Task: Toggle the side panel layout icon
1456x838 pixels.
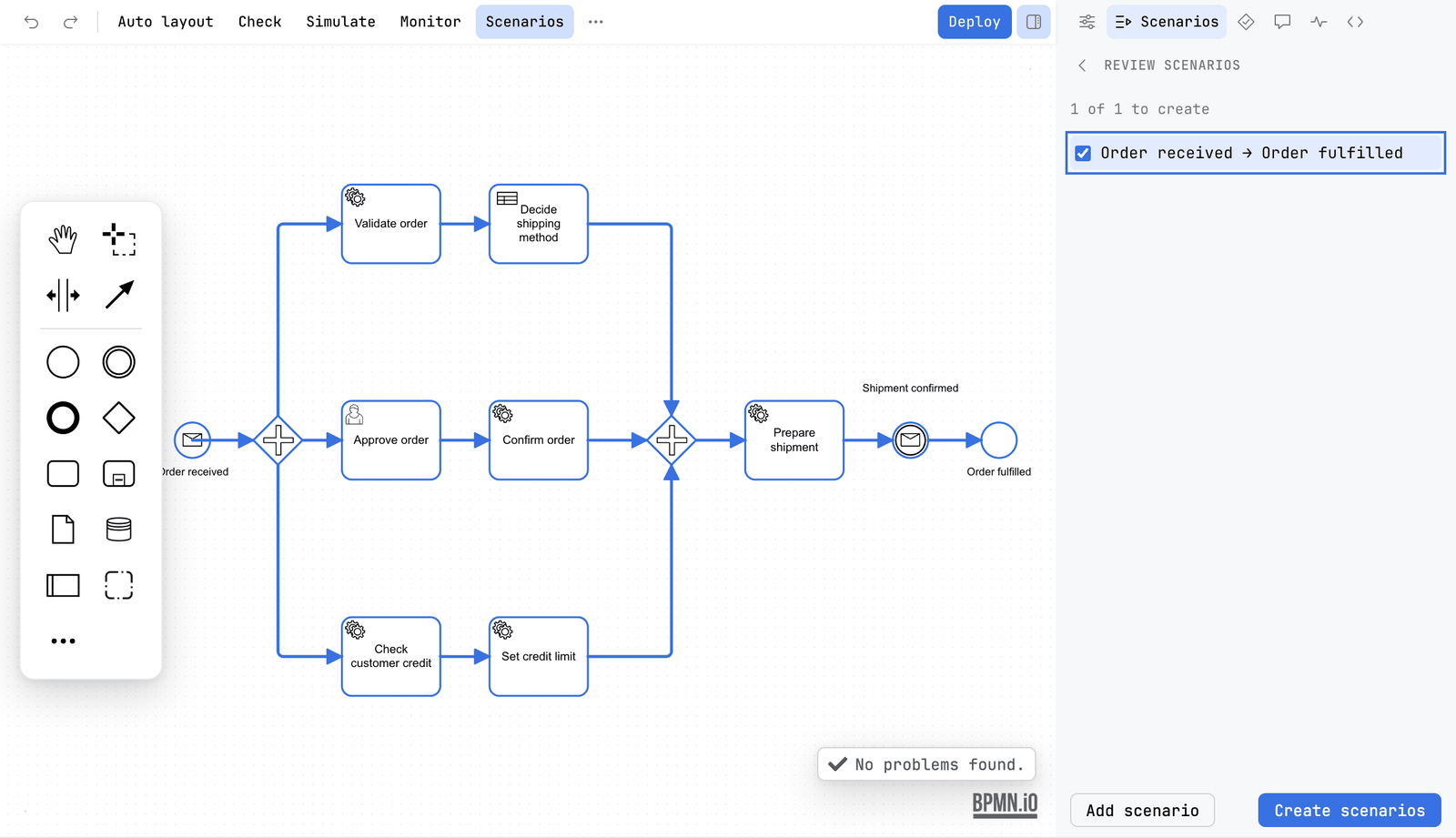Action: coord(1034,22)
